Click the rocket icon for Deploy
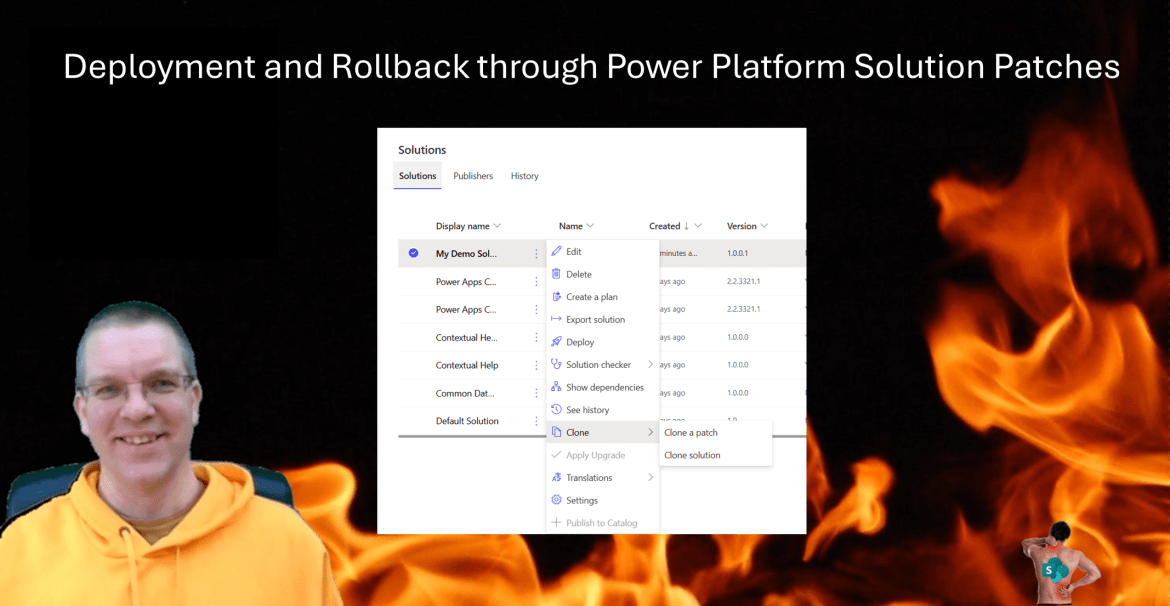The width and height of the screenshot is (1170, 606). (x=556, y=342)
